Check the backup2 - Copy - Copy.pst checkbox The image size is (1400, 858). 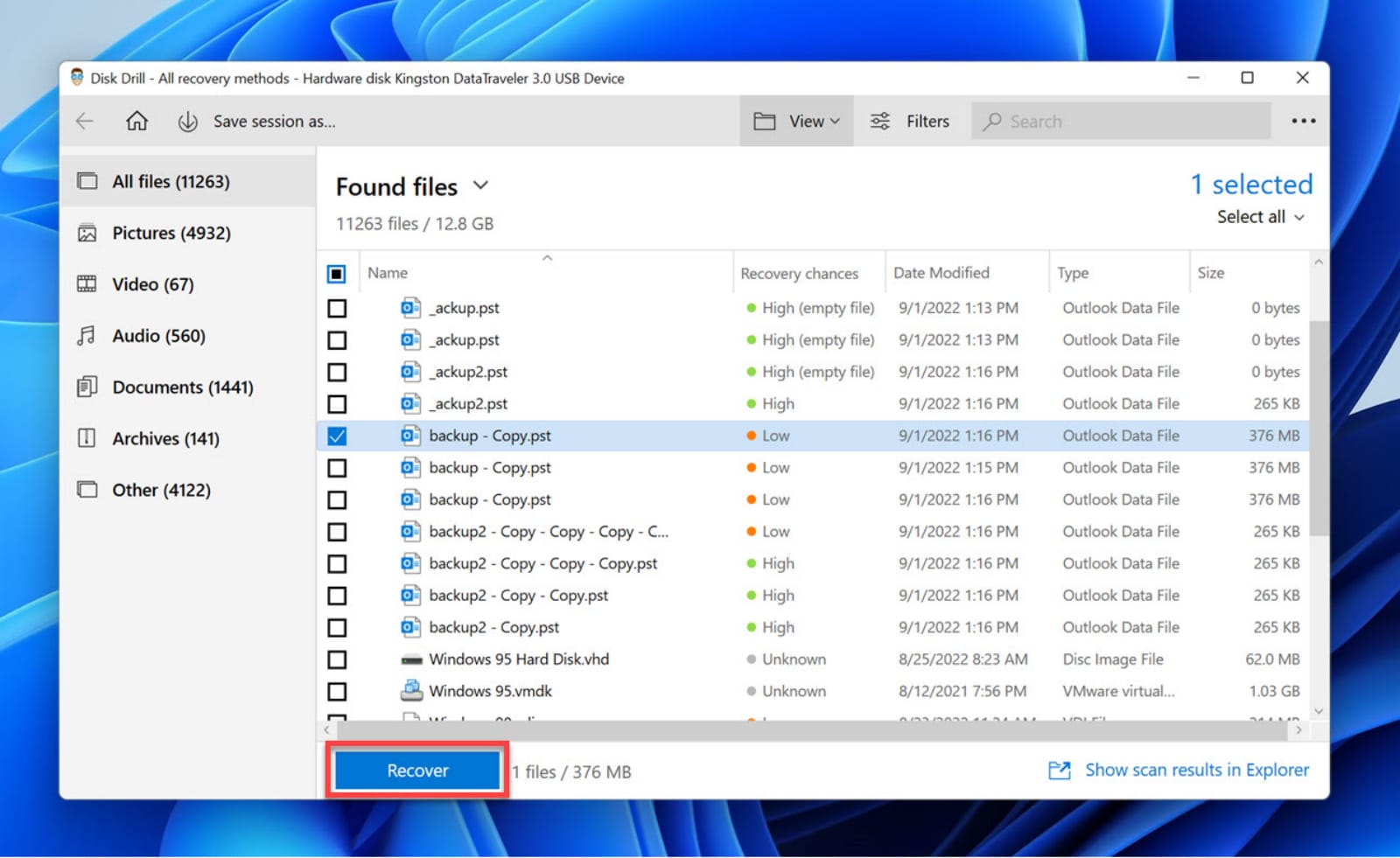337,596
